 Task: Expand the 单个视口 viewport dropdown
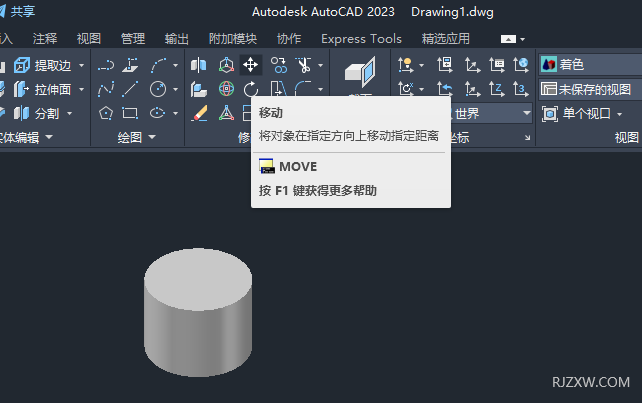[582, 113]
